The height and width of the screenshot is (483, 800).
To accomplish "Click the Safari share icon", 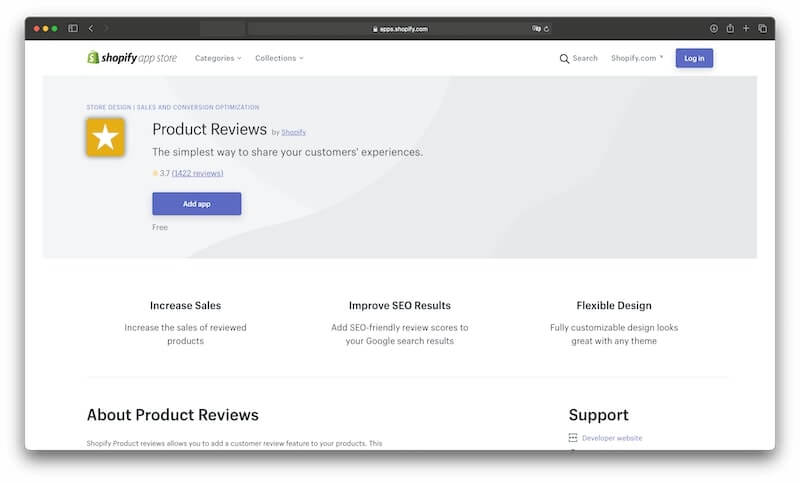I will pos(730,29).
